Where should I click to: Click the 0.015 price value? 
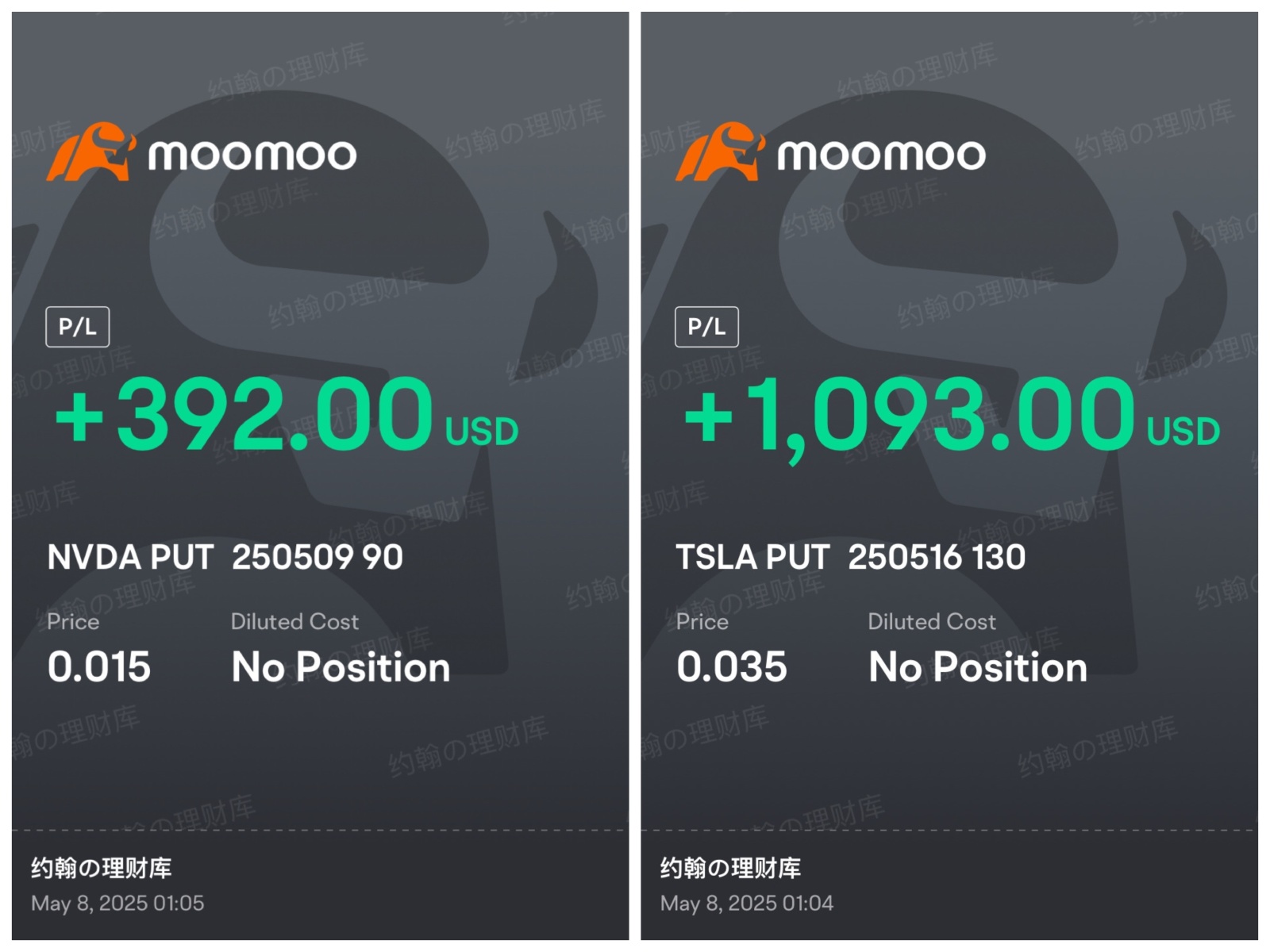tap(98, 666)
